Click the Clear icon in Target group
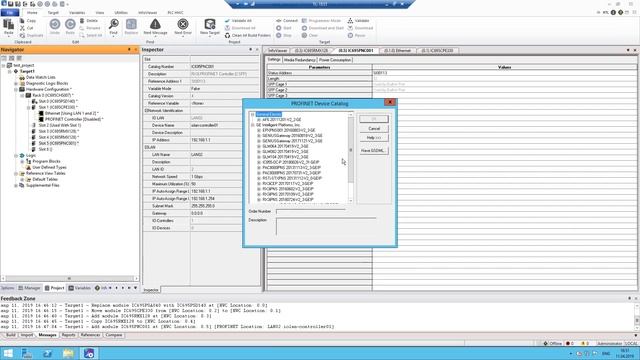Viewport: 640px width, 360px height. (x=304, y=36)
